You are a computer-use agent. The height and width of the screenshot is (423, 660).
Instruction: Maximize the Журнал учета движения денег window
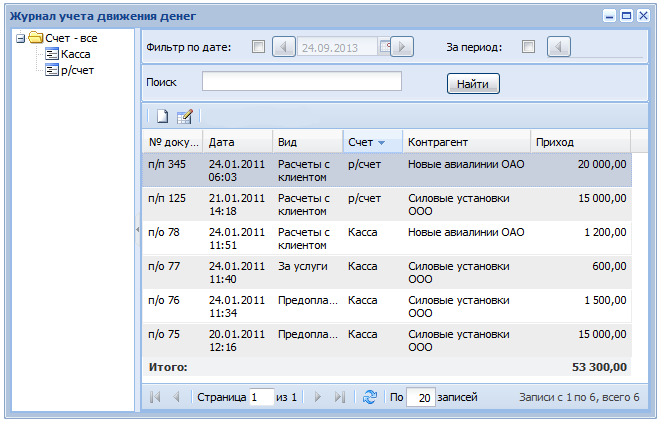tap(626, 16)
